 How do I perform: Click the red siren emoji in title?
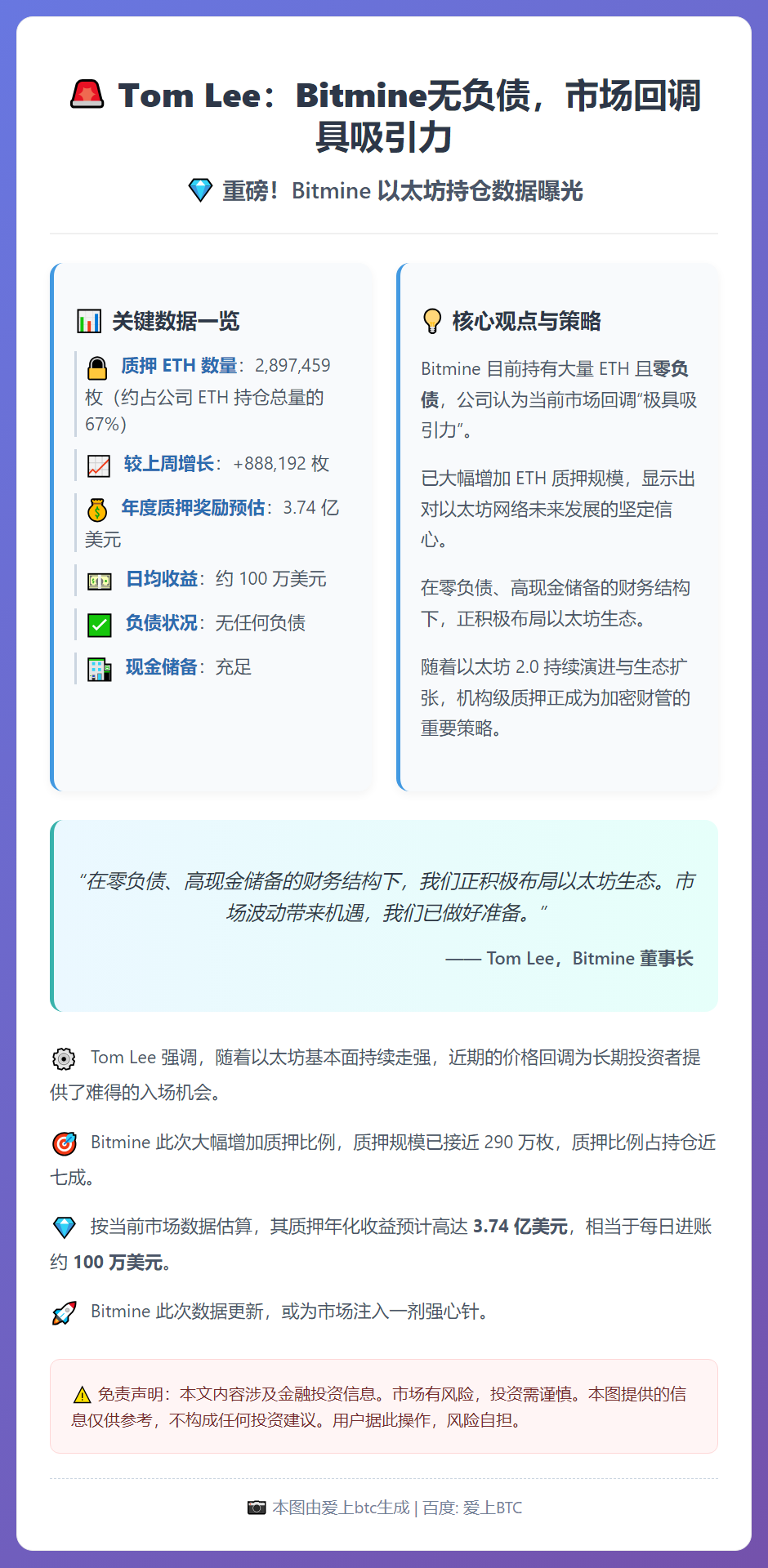coord(87,95)
